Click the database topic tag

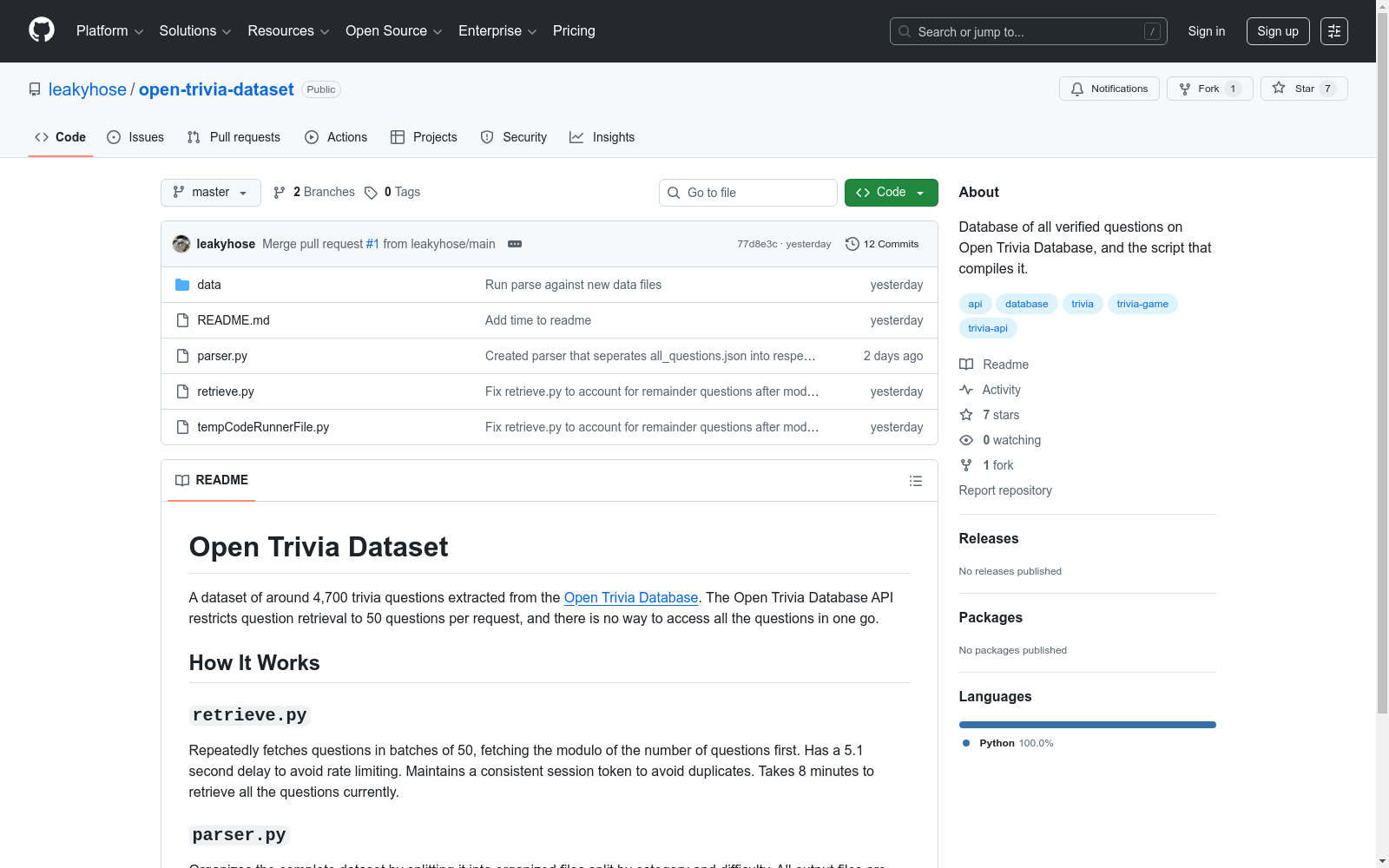pos(1027,304)
